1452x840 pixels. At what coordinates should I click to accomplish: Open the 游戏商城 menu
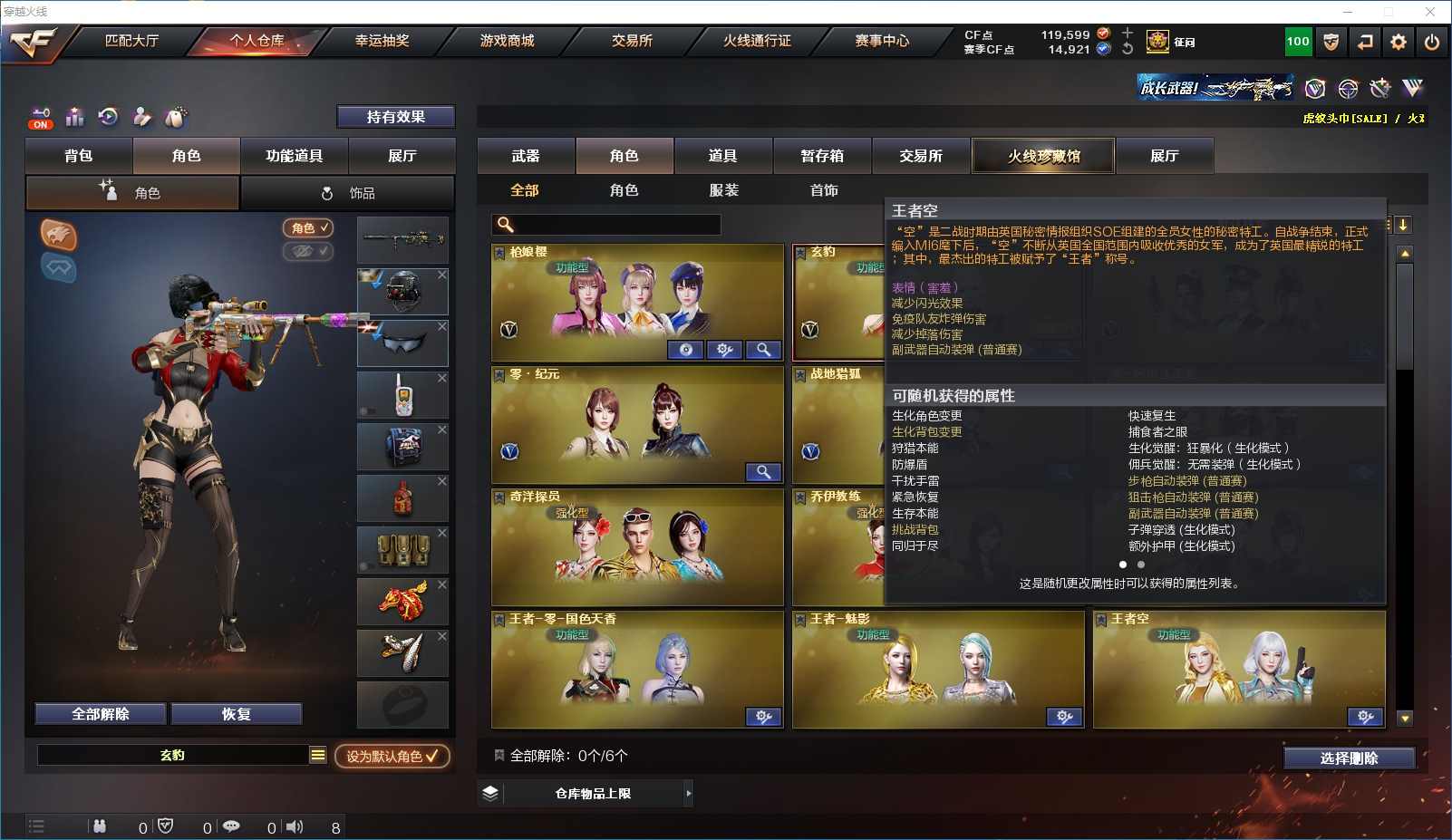click(507, 41)
